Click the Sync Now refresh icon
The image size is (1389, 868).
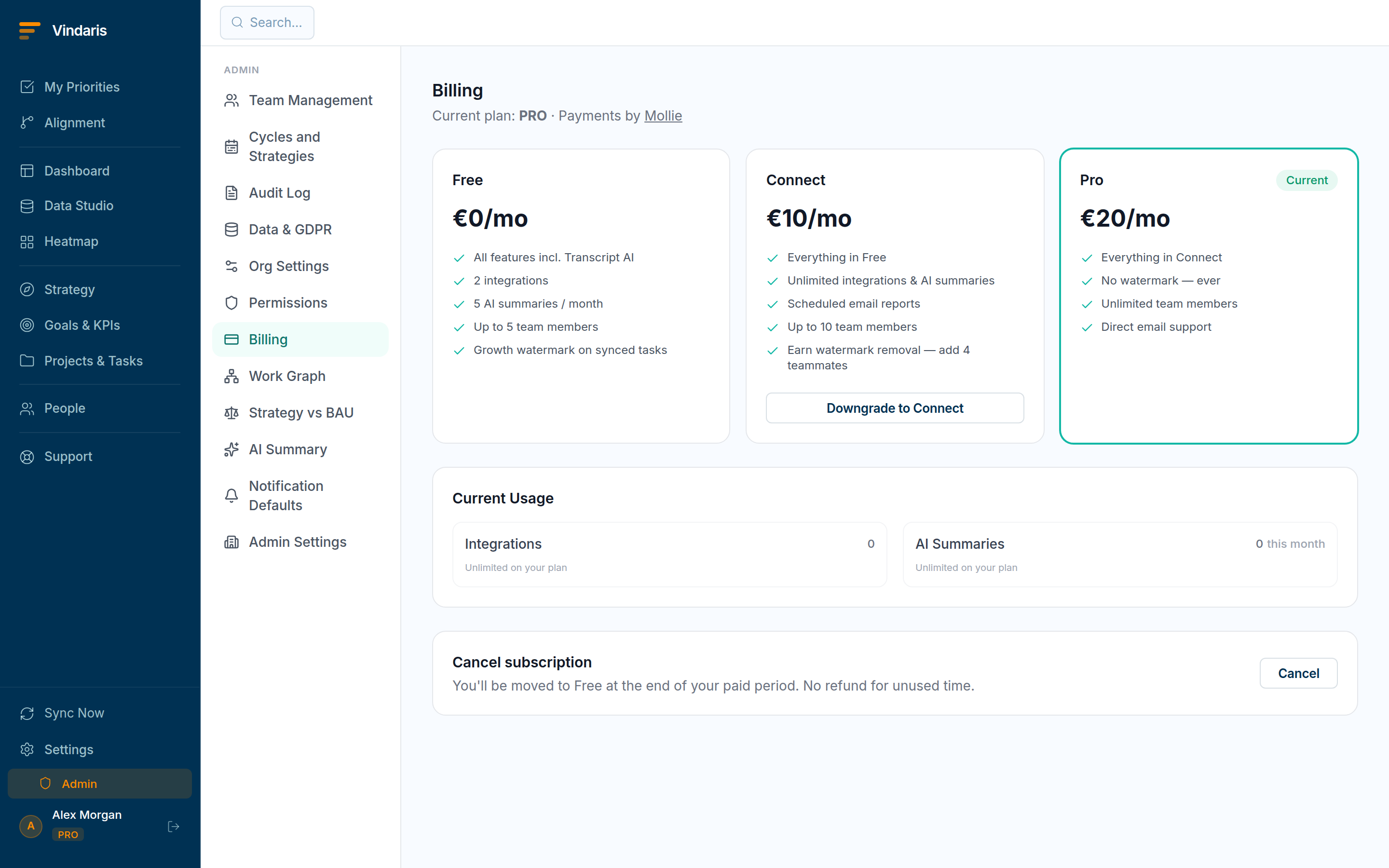point(27,713)
